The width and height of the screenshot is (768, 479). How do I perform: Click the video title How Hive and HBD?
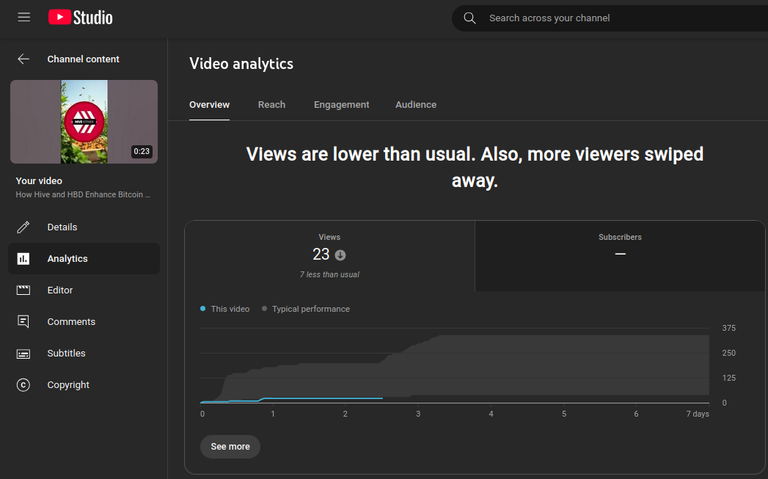tap(83, 194)
